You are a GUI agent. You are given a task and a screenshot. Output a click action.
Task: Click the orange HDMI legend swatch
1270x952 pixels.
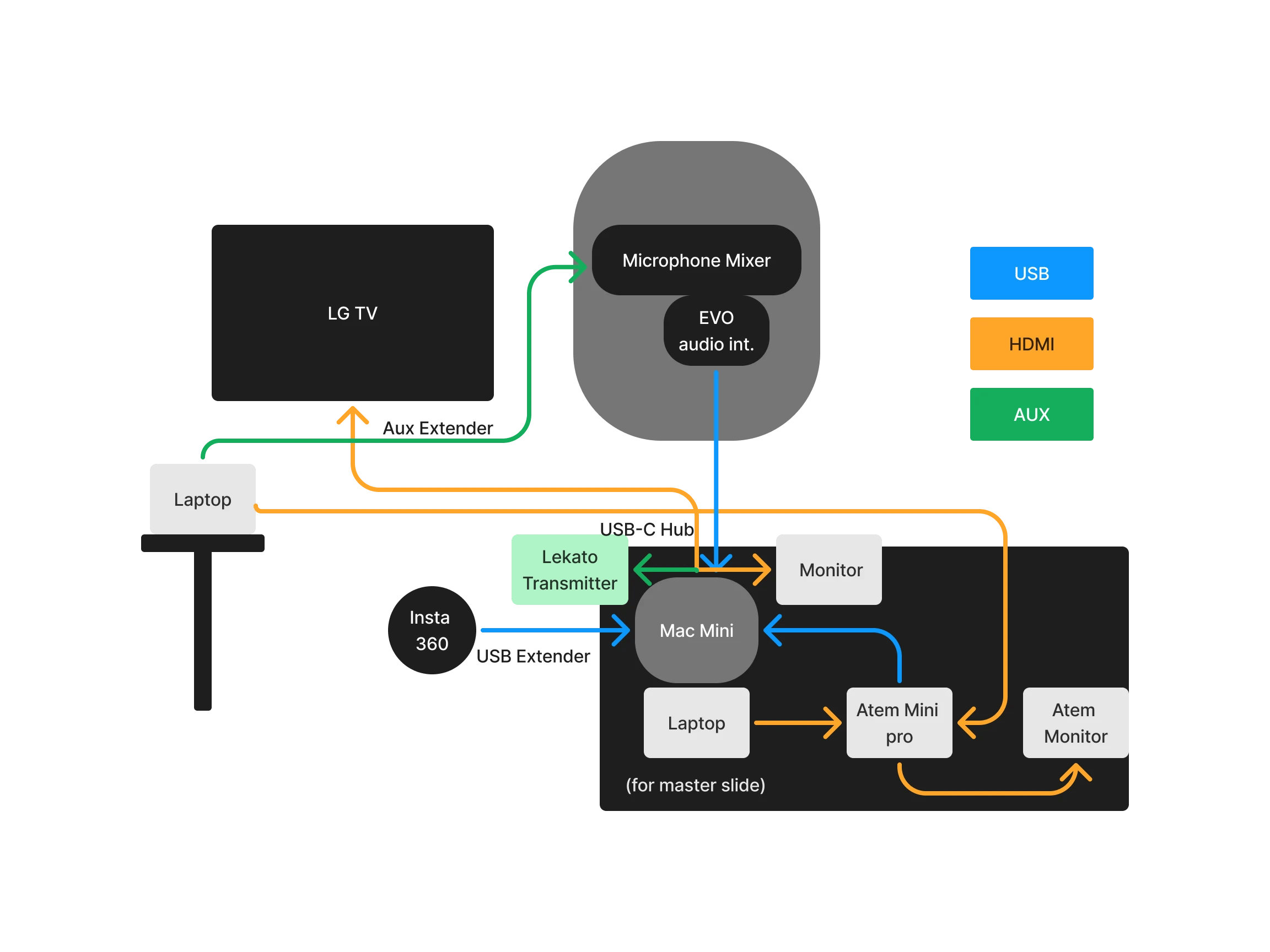click(1031, 344)
